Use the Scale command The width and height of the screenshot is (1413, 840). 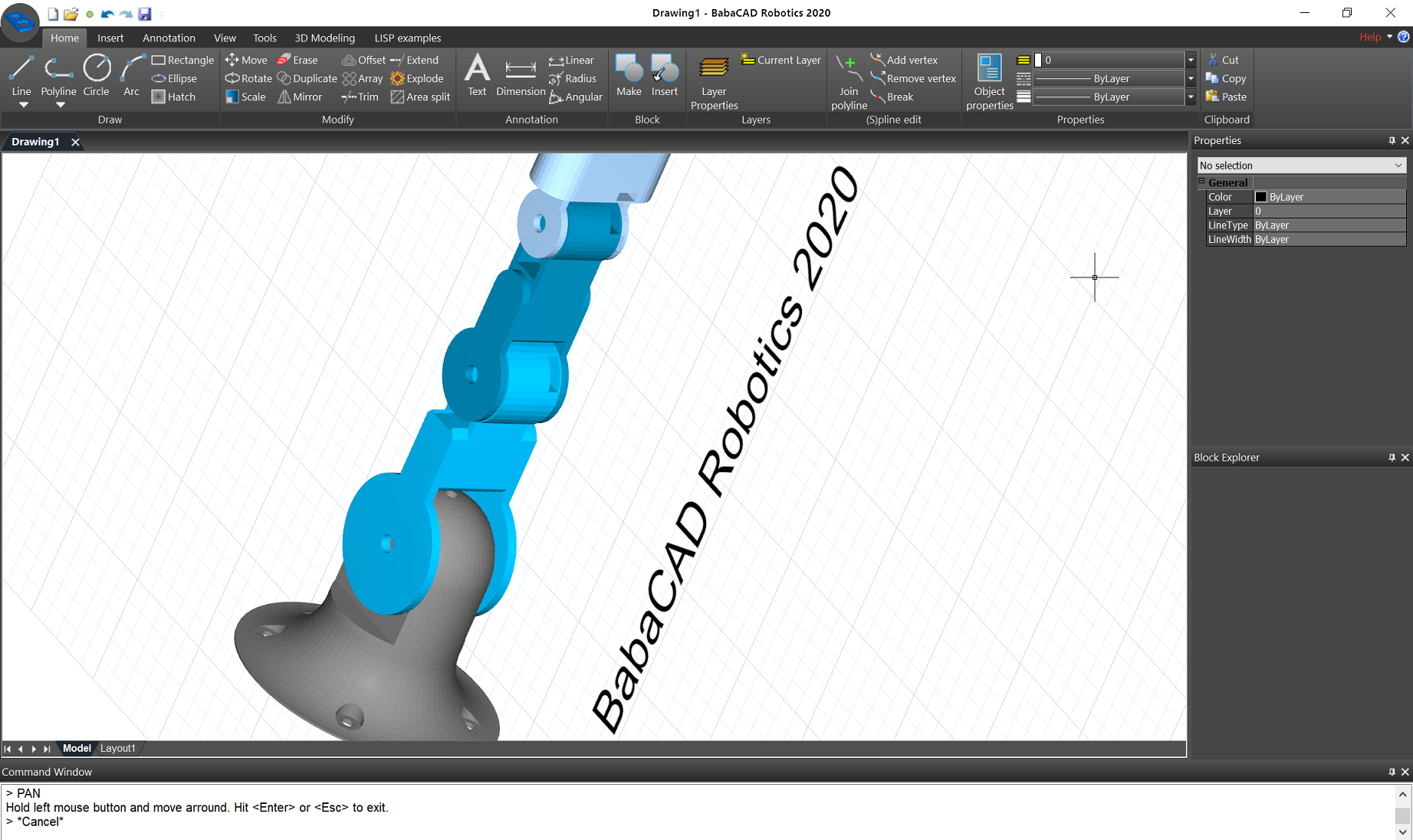(245, 97)
